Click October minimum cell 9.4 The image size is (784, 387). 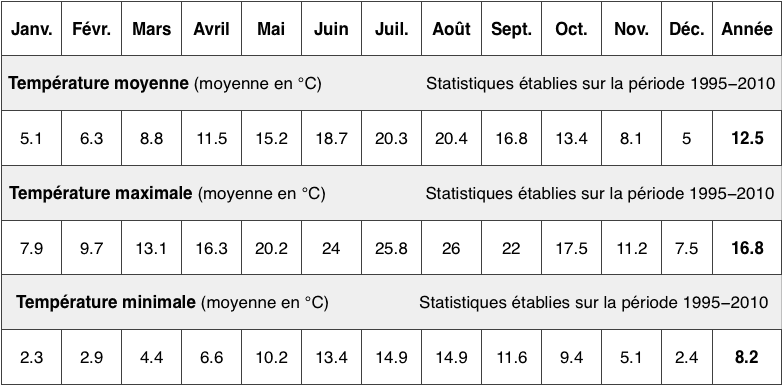[572, 357]
